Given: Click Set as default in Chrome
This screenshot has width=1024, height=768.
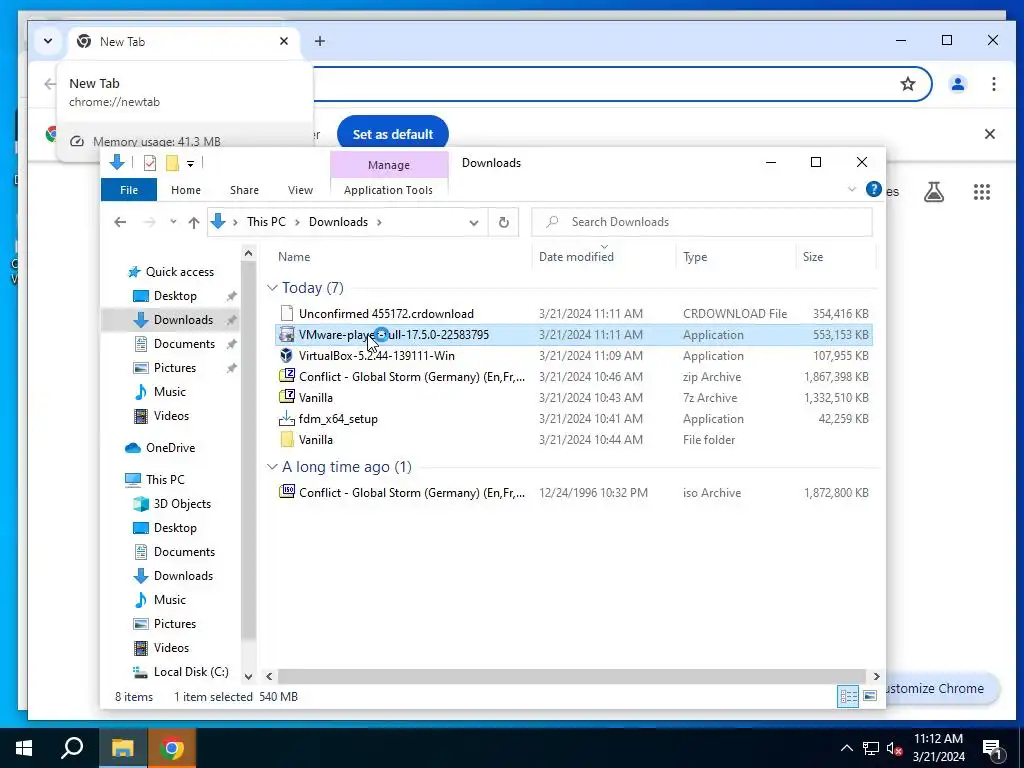Looking at the screenshot, I should tap(392, 134).
